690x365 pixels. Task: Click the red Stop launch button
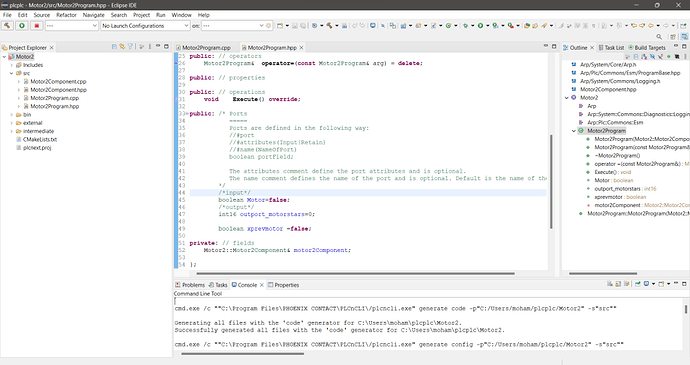click(x=37, y=26)
